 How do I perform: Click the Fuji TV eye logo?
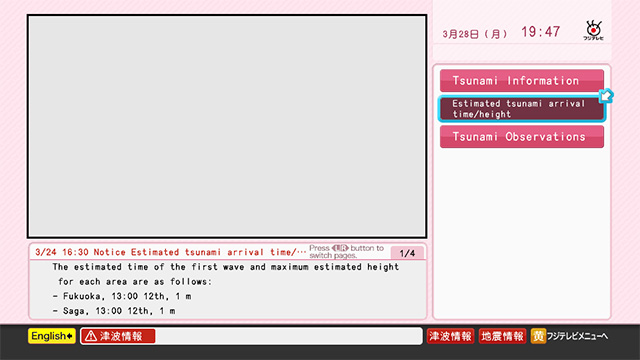[x=593, y=30]
